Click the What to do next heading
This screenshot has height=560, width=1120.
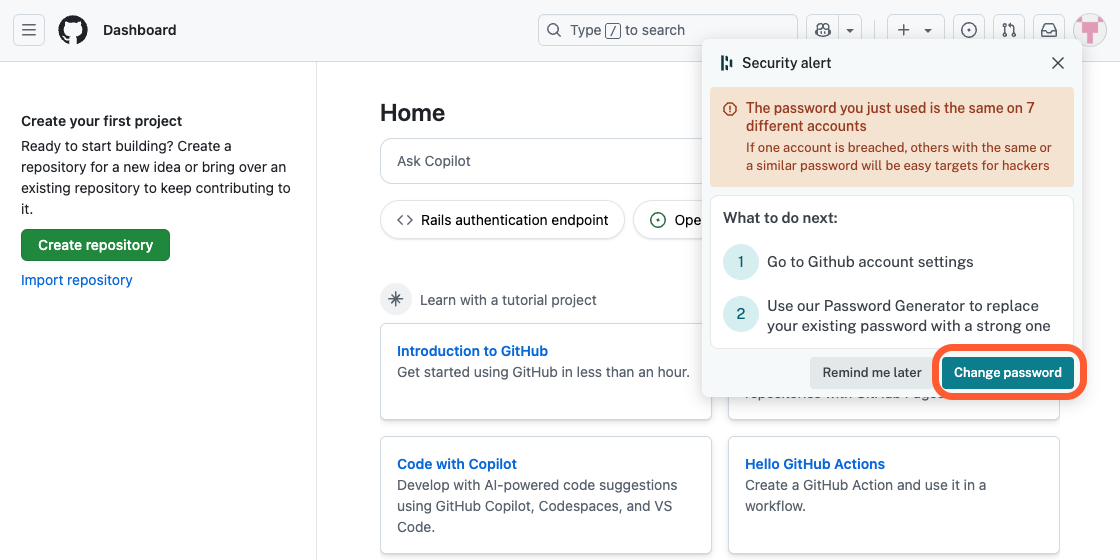780,218
